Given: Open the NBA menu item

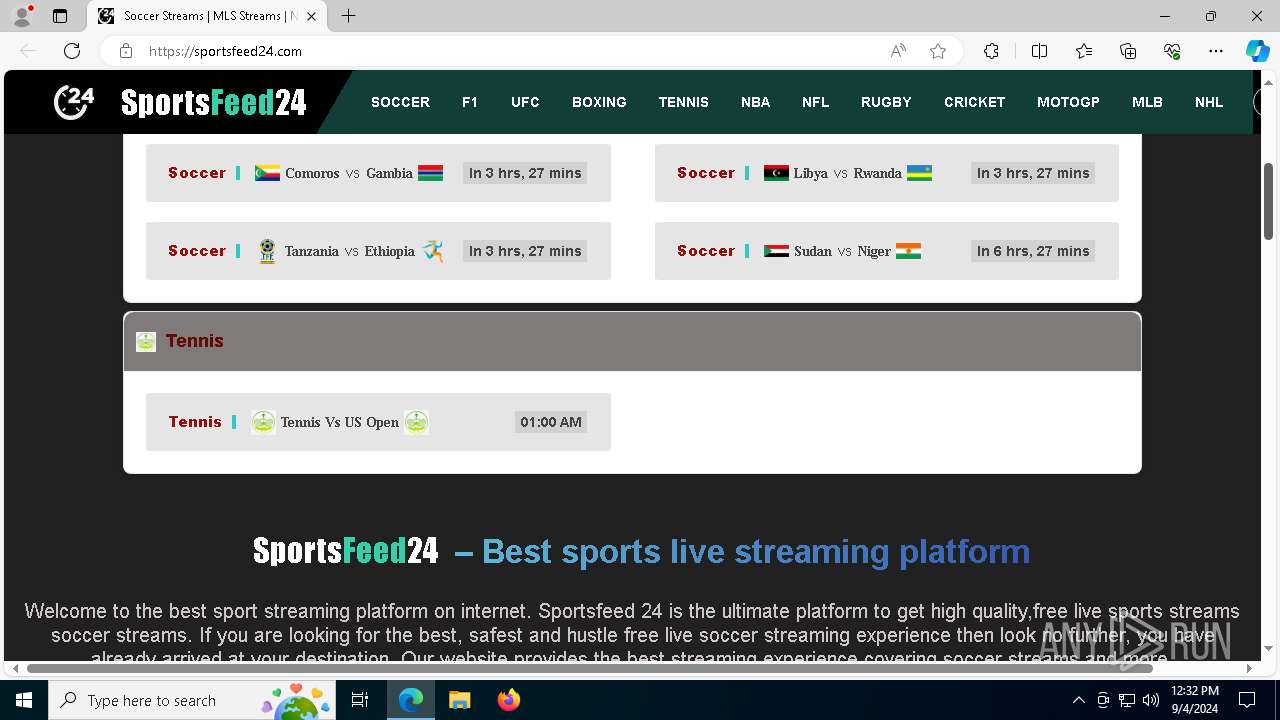Looking at the screenshot, I should [755, 102].
